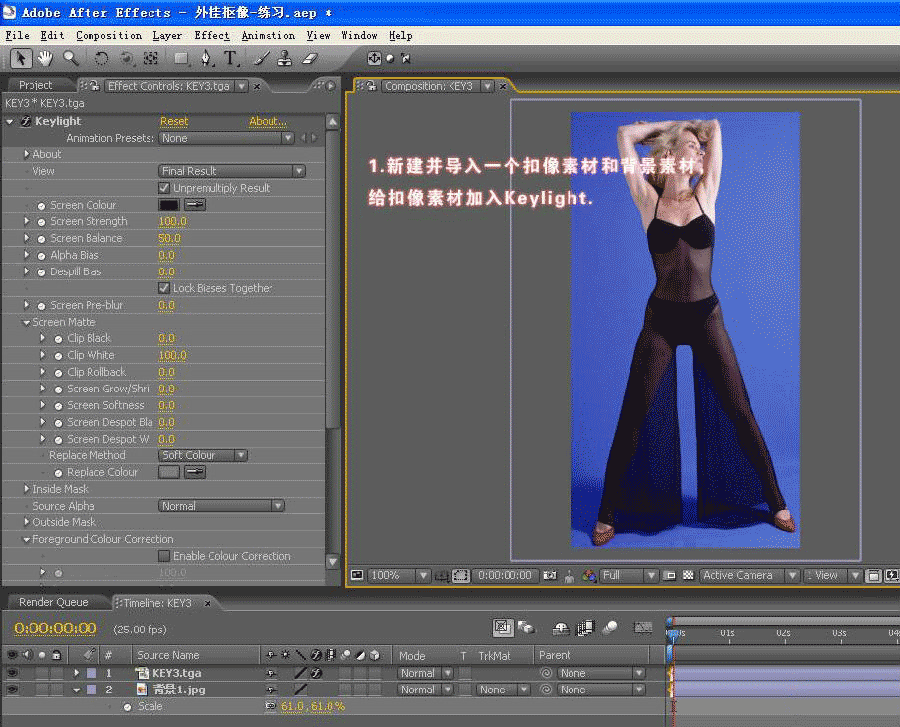Open the Animation menu
The width and height of the screenshot is (900, 727).
click(268, 36)
